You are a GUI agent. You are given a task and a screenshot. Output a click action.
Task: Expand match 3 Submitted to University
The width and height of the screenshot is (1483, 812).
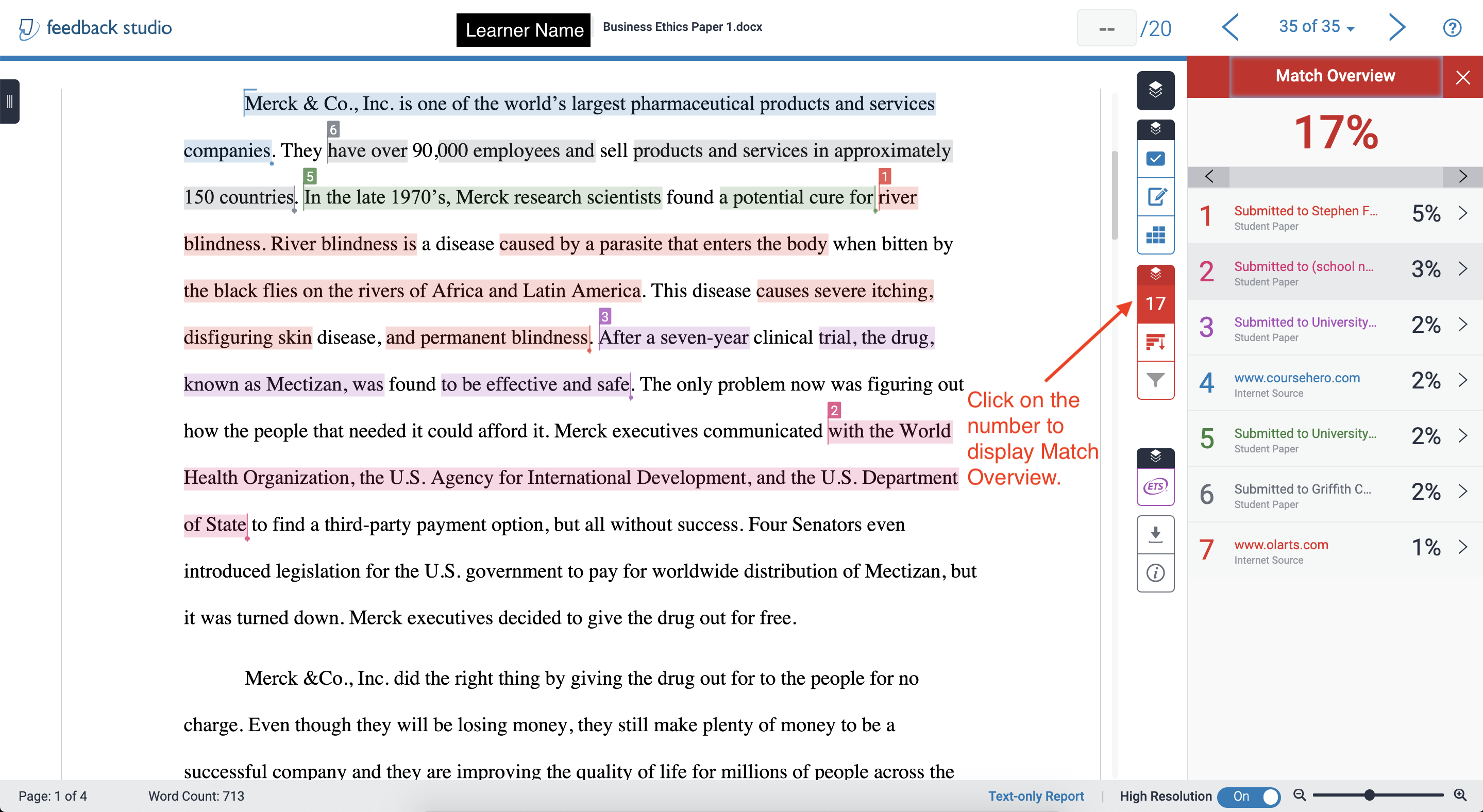coord(1463,325)
